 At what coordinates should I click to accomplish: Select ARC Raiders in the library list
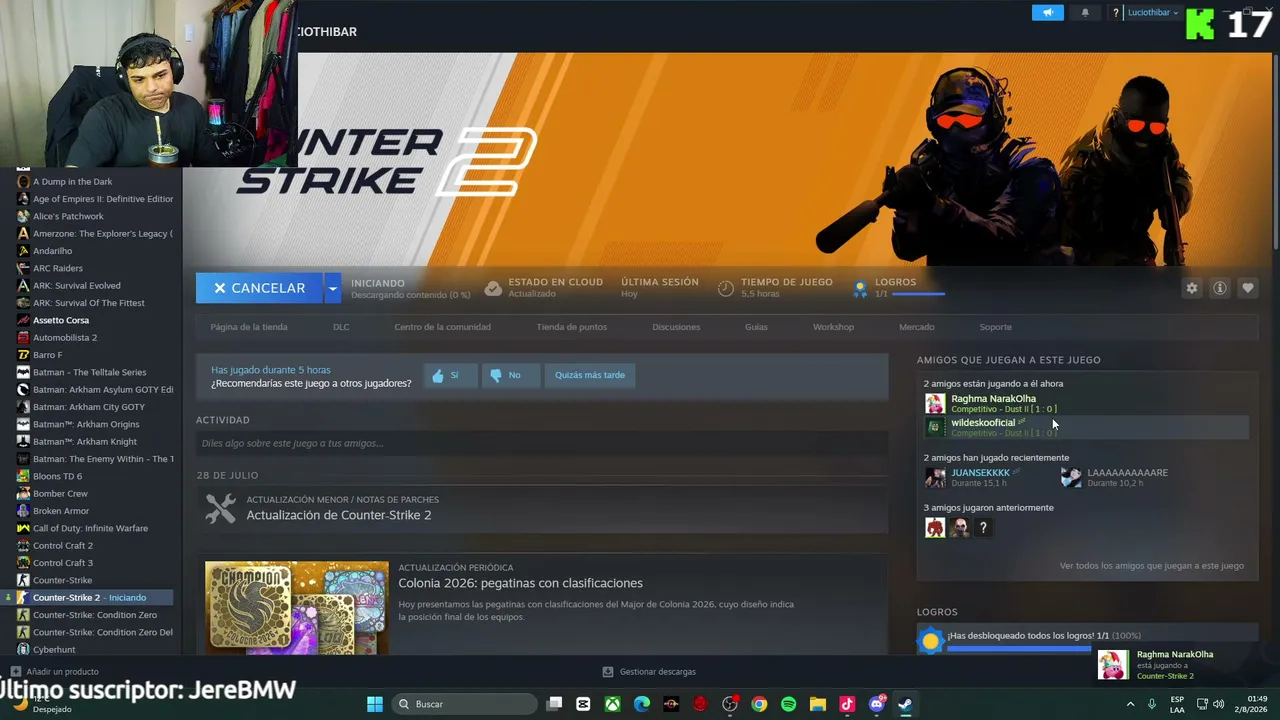pos(58,268)
